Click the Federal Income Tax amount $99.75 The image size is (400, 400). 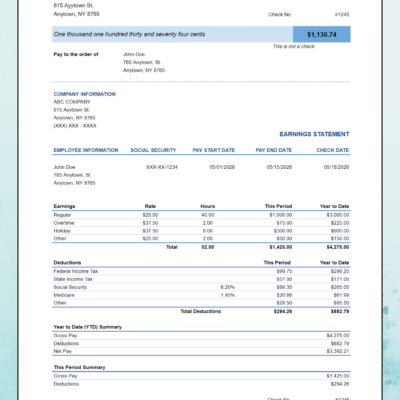point(284,271)
